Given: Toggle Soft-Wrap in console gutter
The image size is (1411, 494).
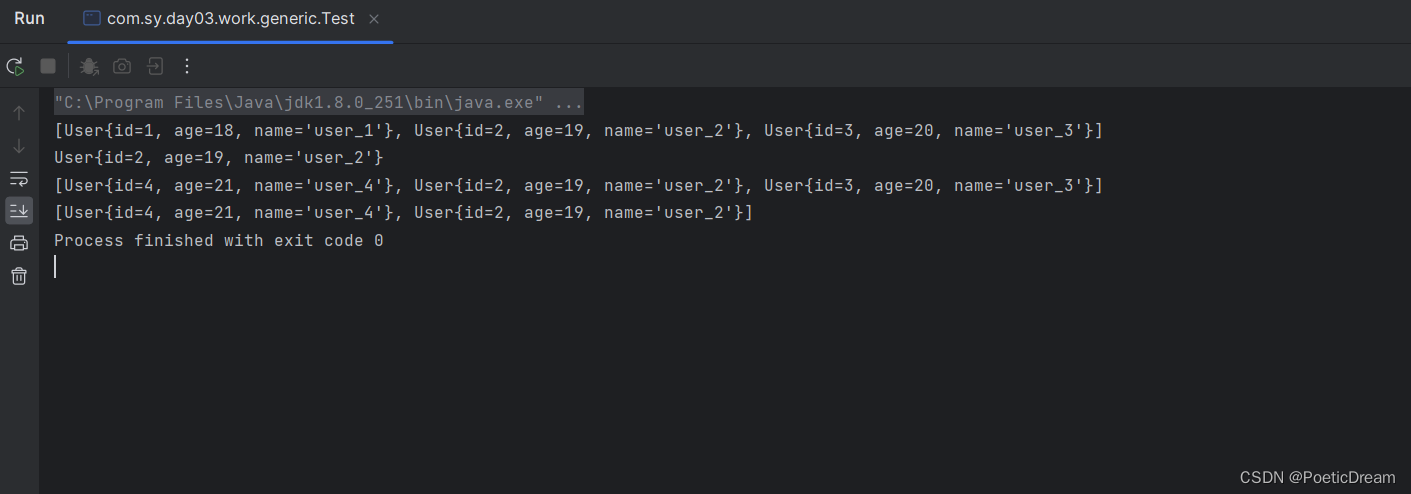Looking at the screenshot, I should click(x=19, y=178).
